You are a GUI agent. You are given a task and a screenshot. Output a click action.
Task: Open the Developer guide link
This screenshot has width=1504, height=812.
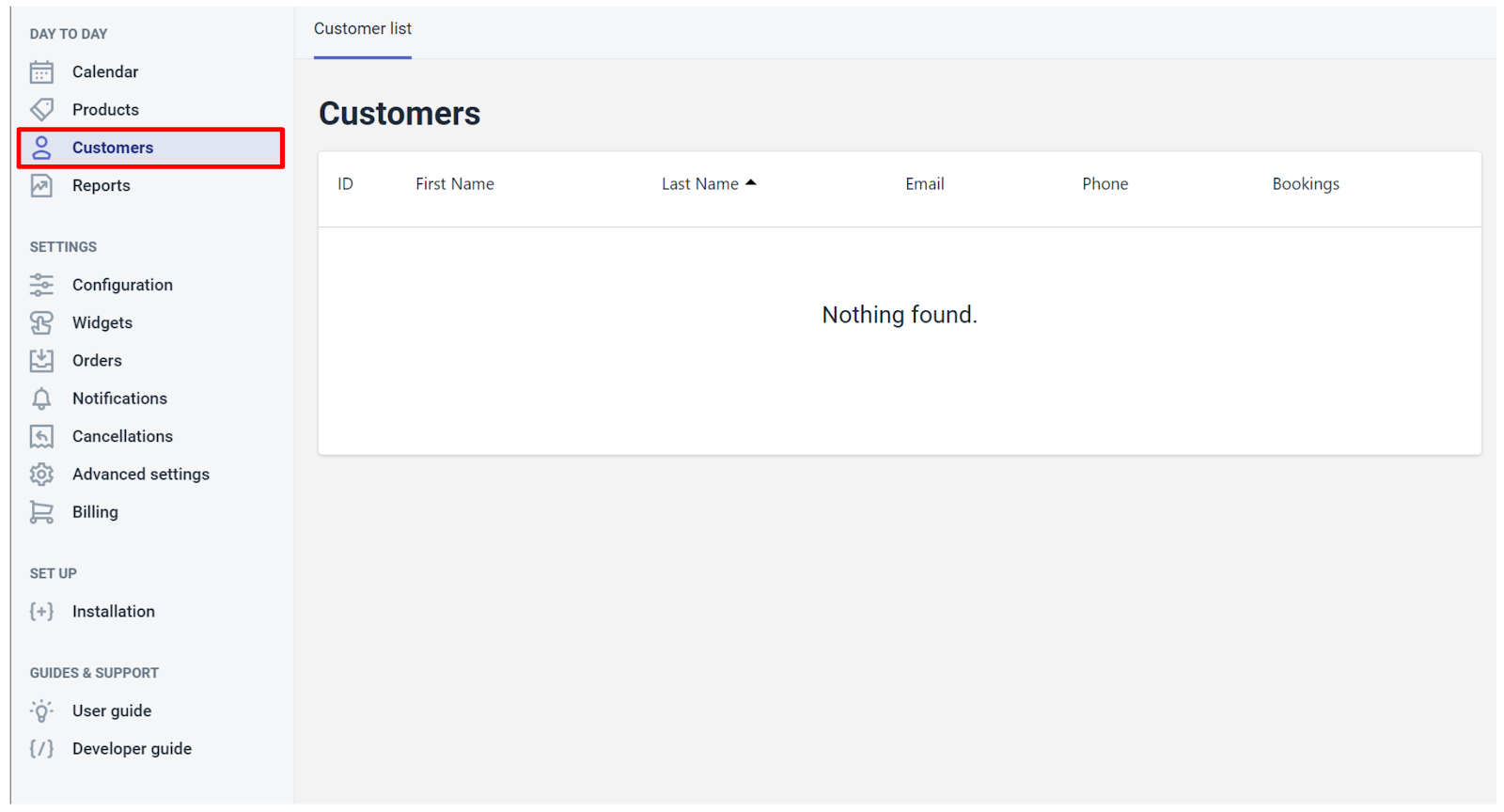[x=132, y=749]
